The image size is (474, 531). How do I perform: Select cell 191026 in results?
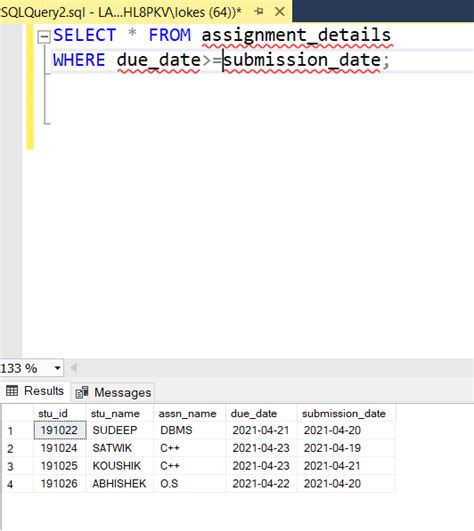click(x=60, y=484)
